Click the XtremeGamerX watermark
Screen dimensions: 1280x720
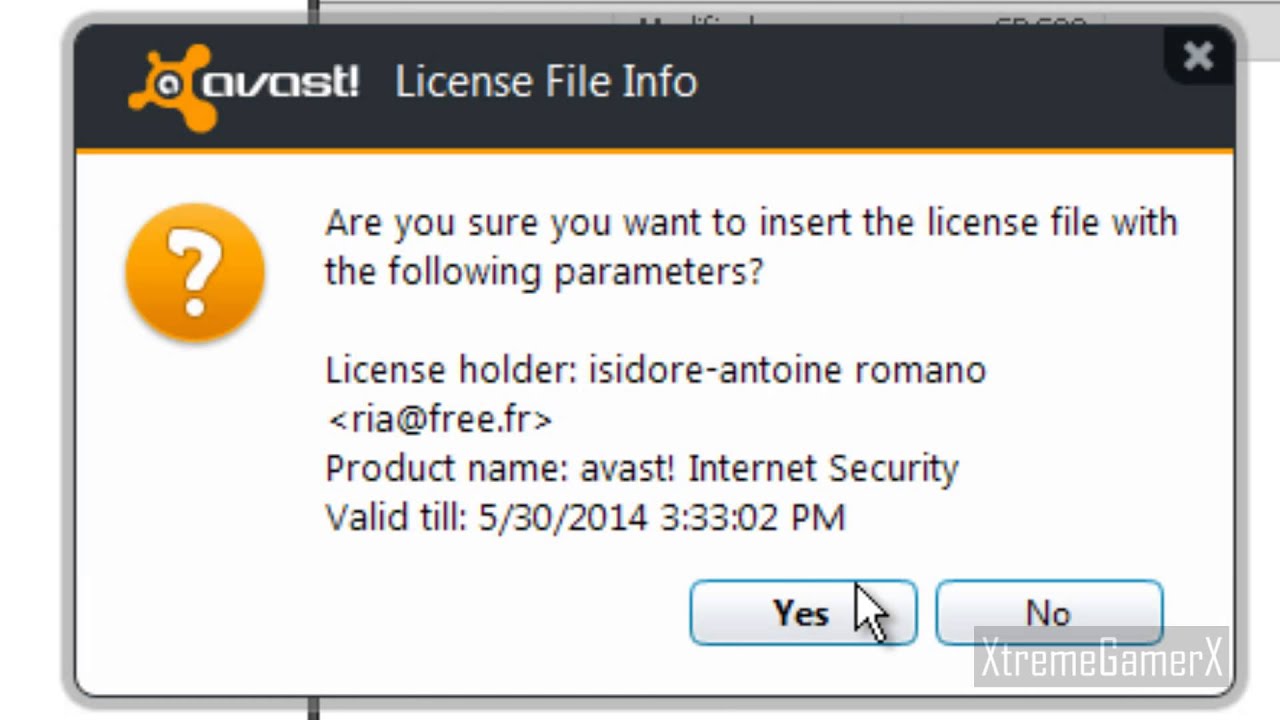pos(1101,659)
